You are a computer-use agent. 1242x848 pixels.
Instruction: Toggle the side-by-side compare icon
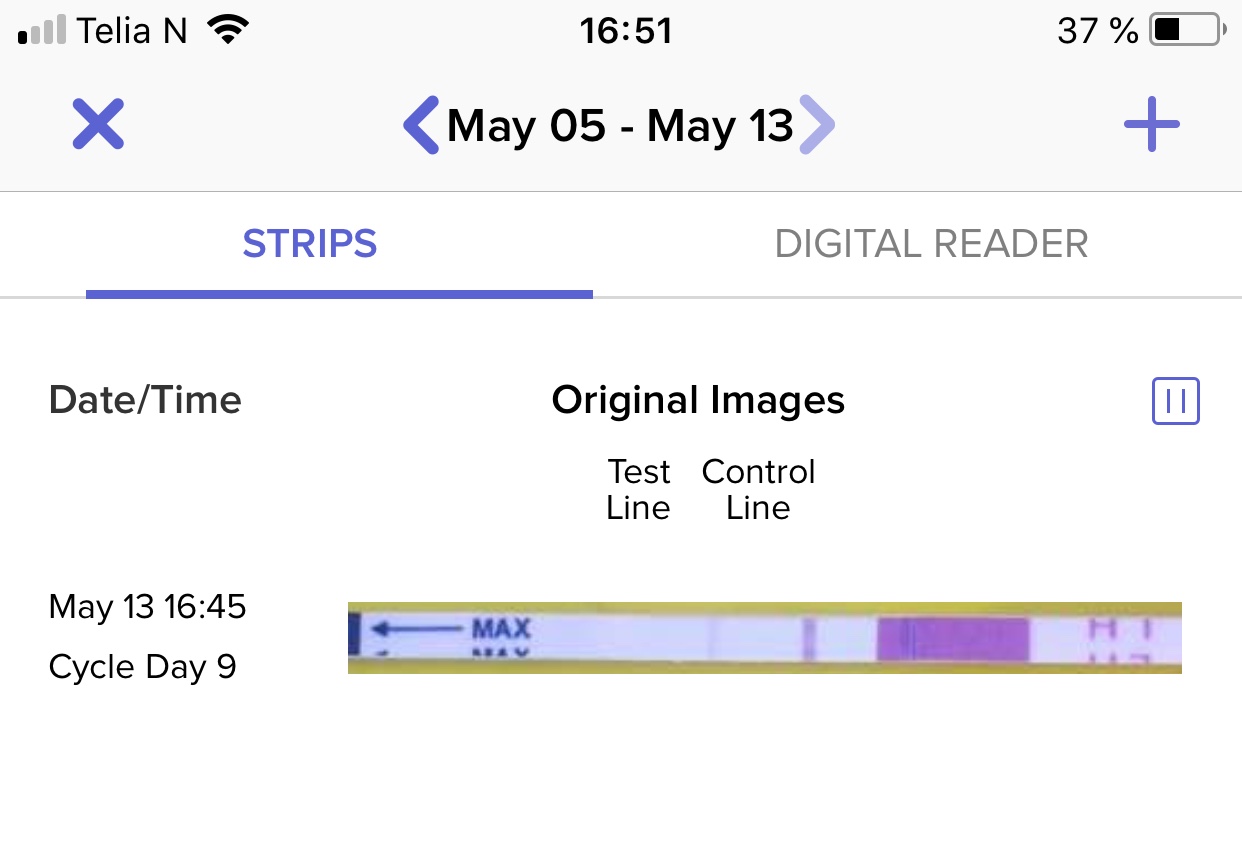pyautogui.click(x=1175, y=401)
